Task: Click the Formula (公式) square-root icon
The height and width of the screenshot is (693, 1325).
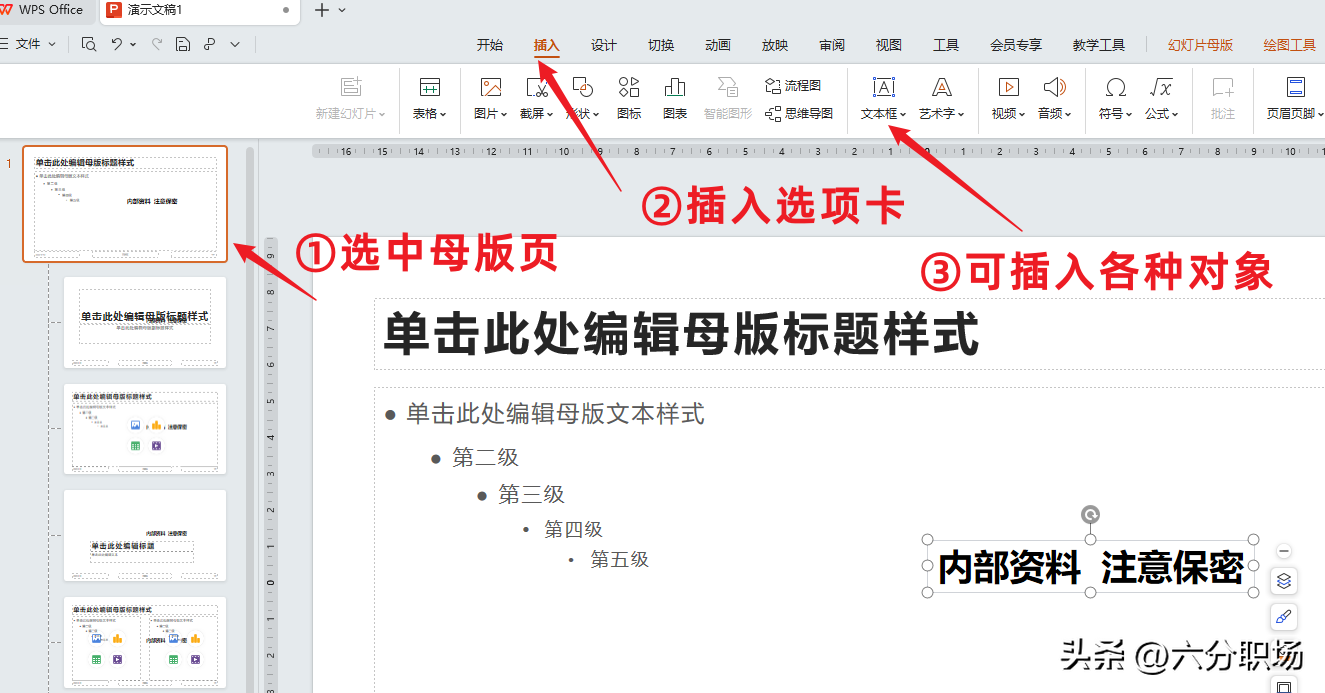Action: coord(1161,87)
